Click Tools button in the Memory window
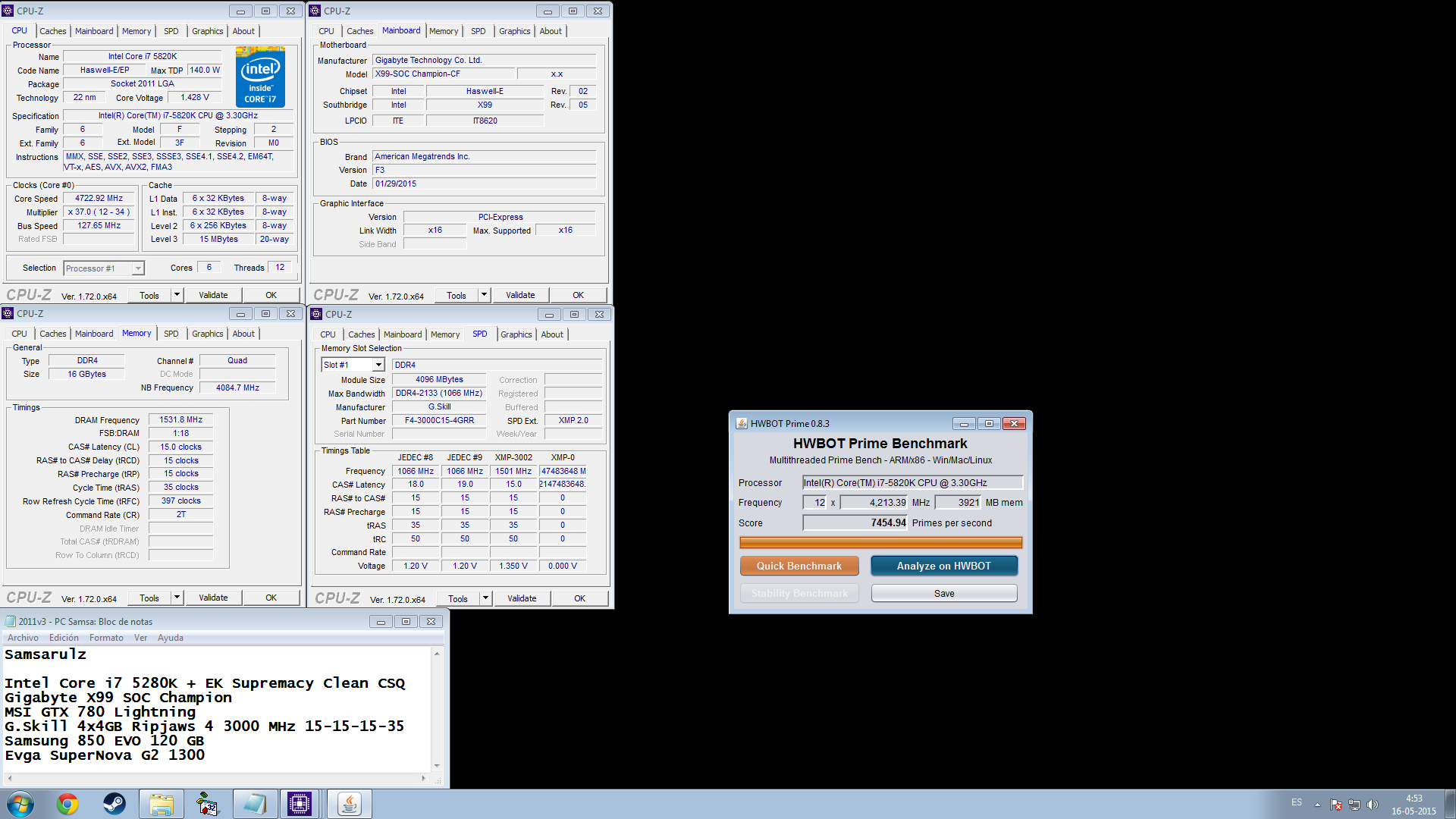The image size is (1456, 819). (149, 598)
